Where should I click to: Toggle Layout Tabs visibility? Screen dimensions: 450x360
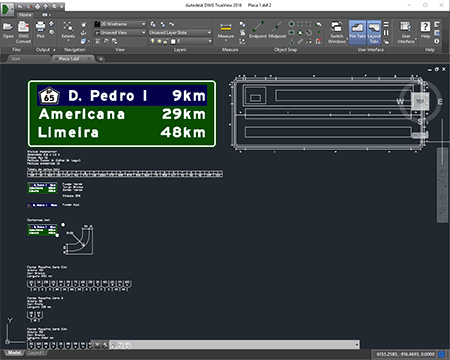click(374, 32)
